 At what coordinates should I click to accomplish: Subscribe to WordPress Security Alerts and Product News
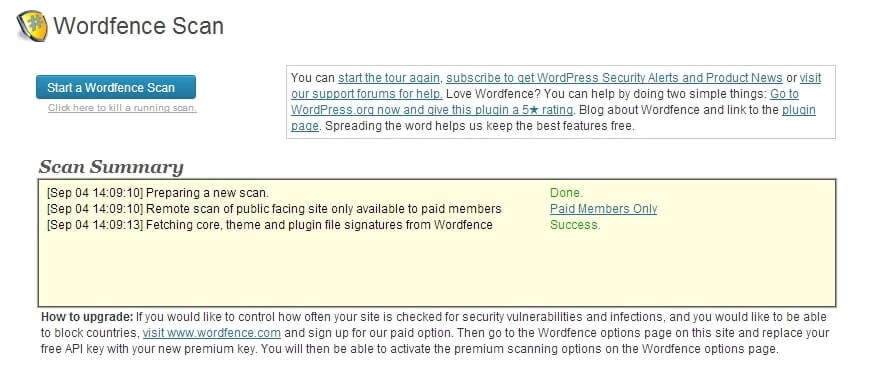(x=614, y=78)
